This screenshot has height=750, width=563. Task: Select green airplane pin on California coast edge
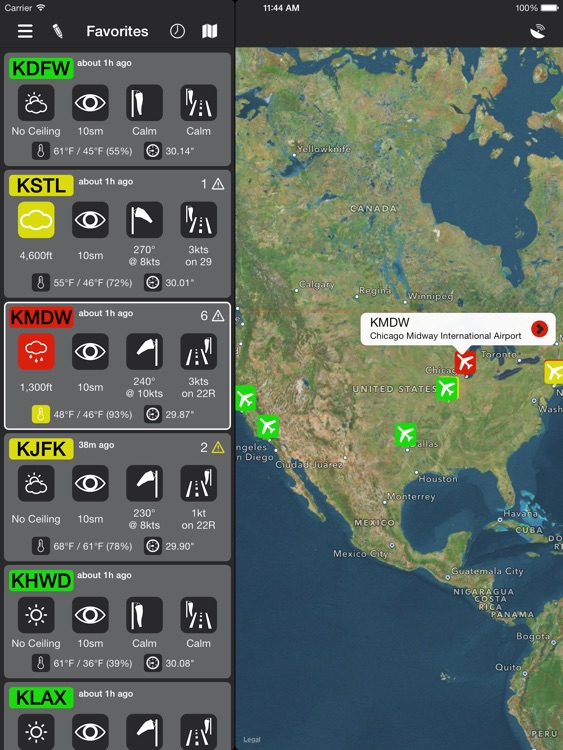245,398
